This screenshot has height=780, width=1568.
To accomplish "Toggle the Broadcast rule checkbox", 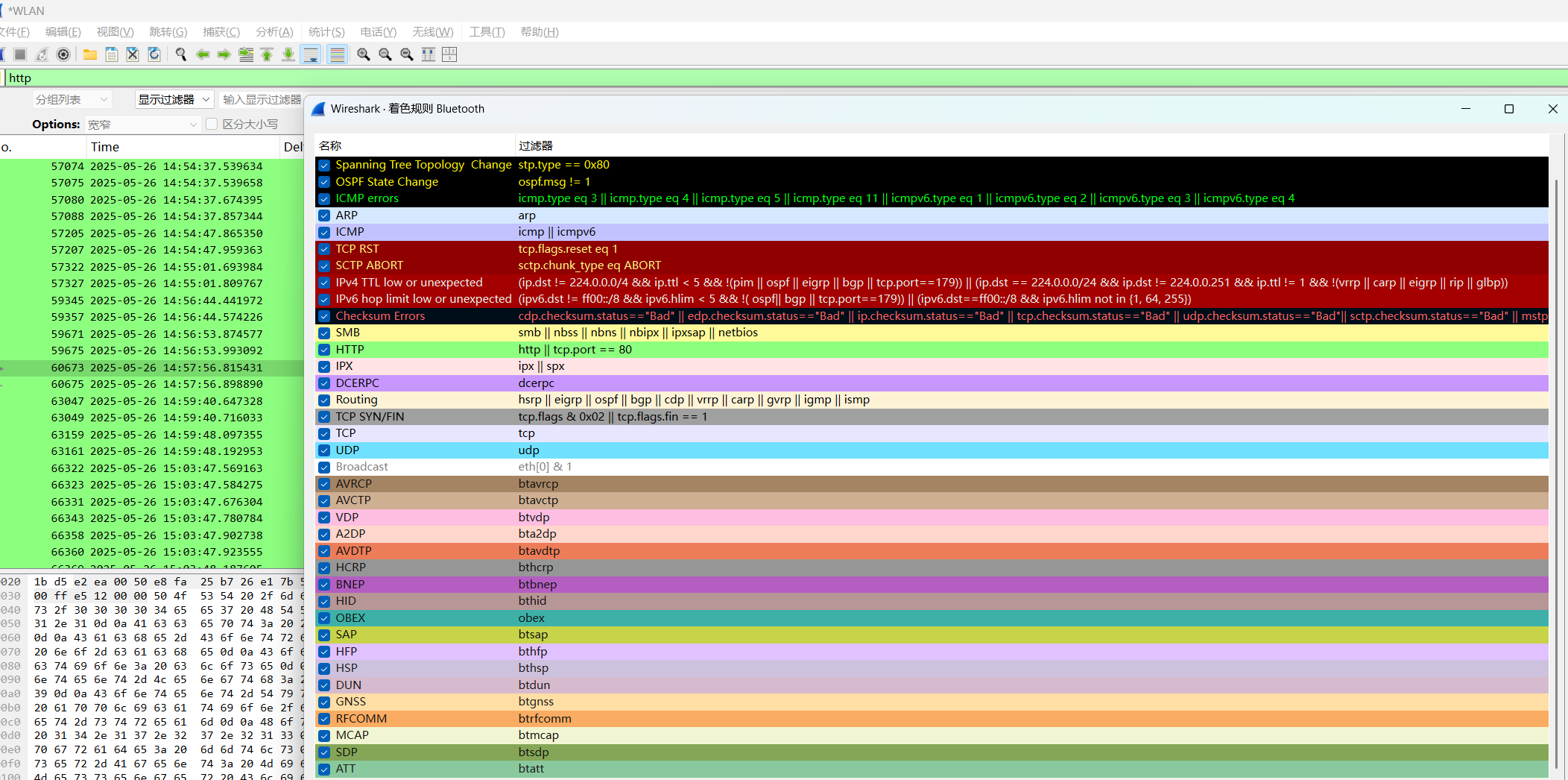I will point(324,468).
